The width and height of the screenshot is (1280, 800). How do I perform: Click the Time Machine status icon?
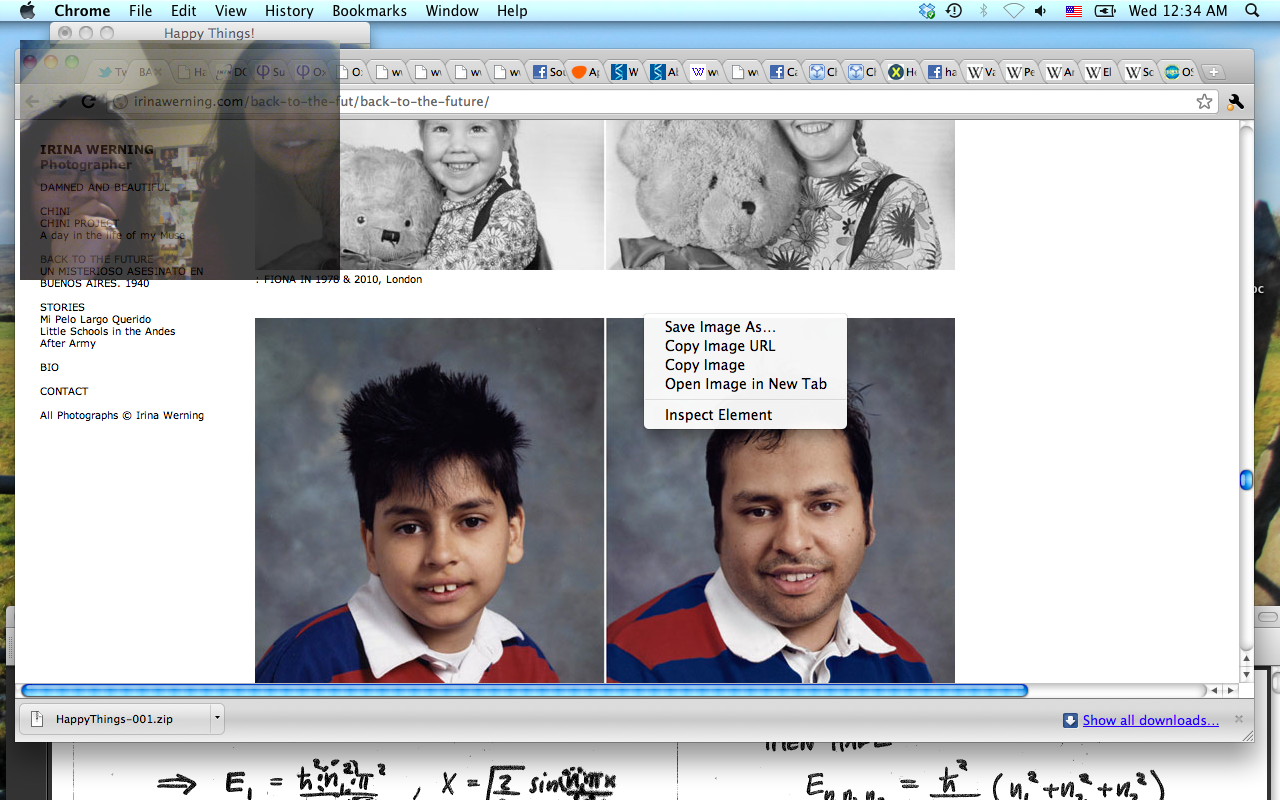[x=954, y=11]
